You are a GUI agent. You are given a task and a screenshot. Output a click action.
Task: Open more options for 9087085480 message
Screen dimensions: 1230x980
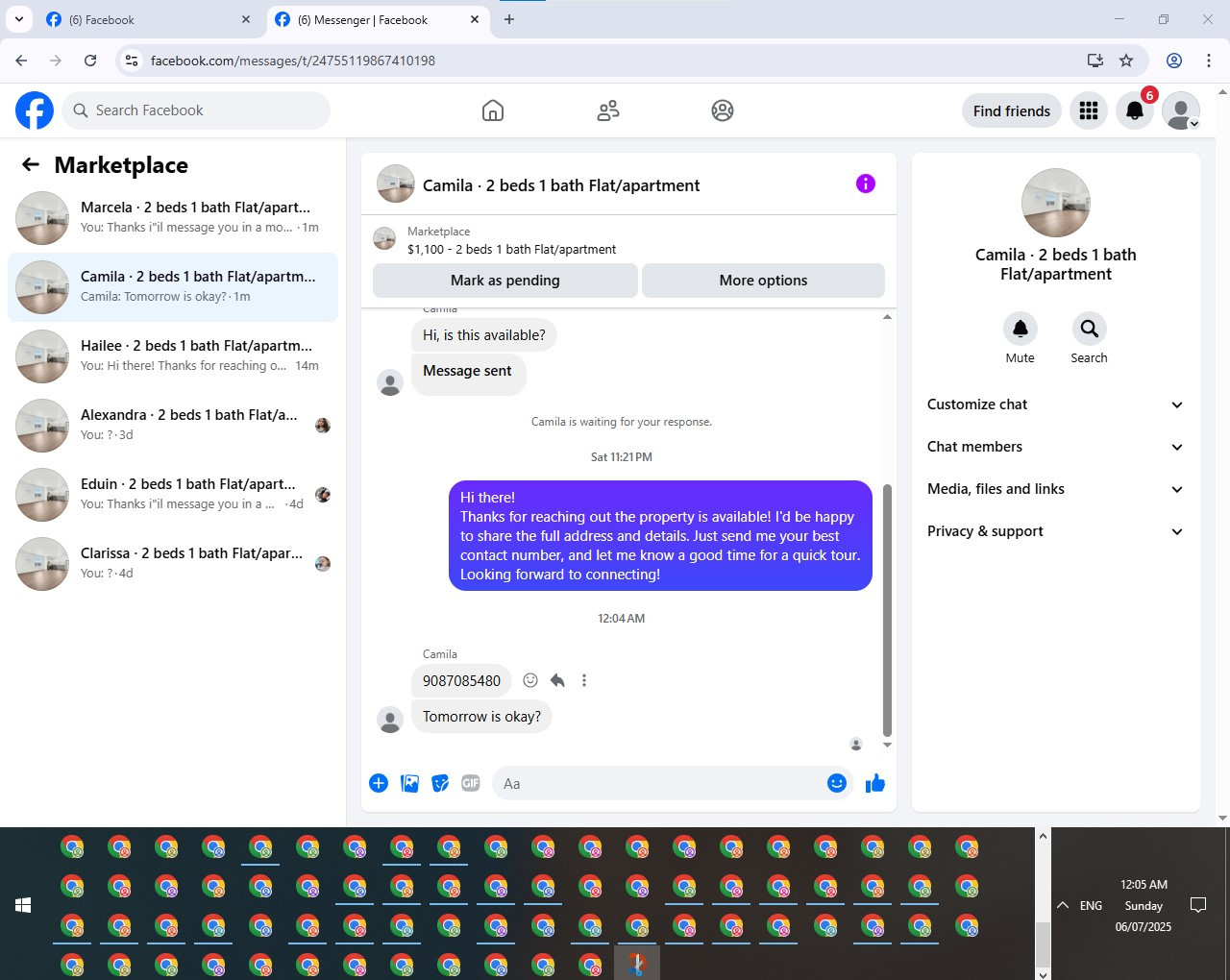pyautogui.click(x=584, y=680)
